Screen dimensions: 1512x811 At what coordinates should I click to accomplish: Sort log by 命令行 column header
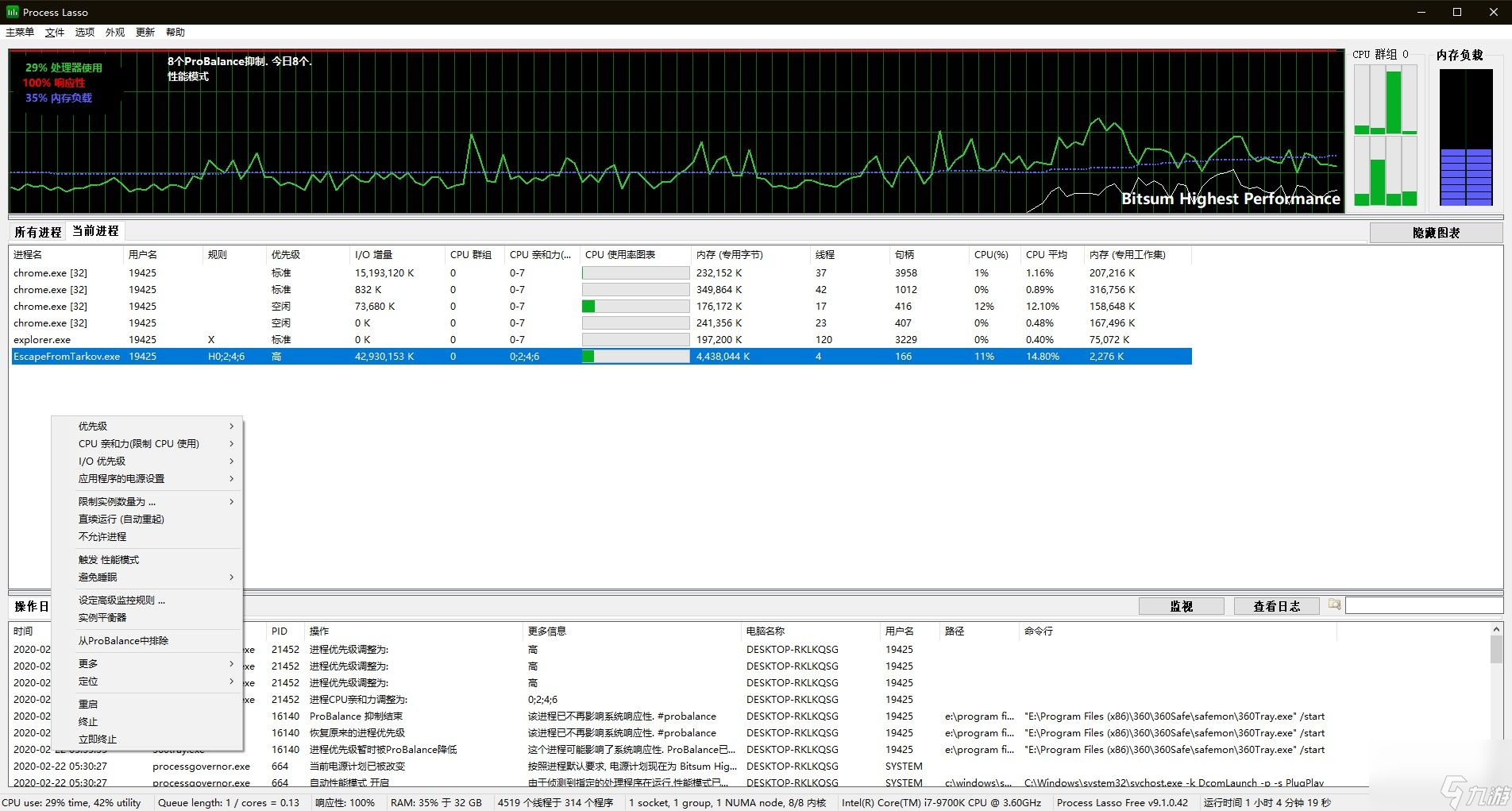pyautogui.click(x=1178, y=631)
